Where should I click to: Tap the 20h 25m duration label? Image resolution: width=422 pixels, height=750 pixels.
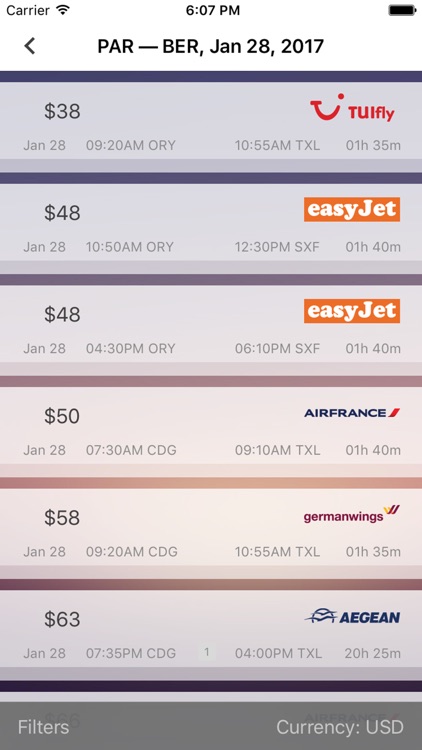(373, 653)
